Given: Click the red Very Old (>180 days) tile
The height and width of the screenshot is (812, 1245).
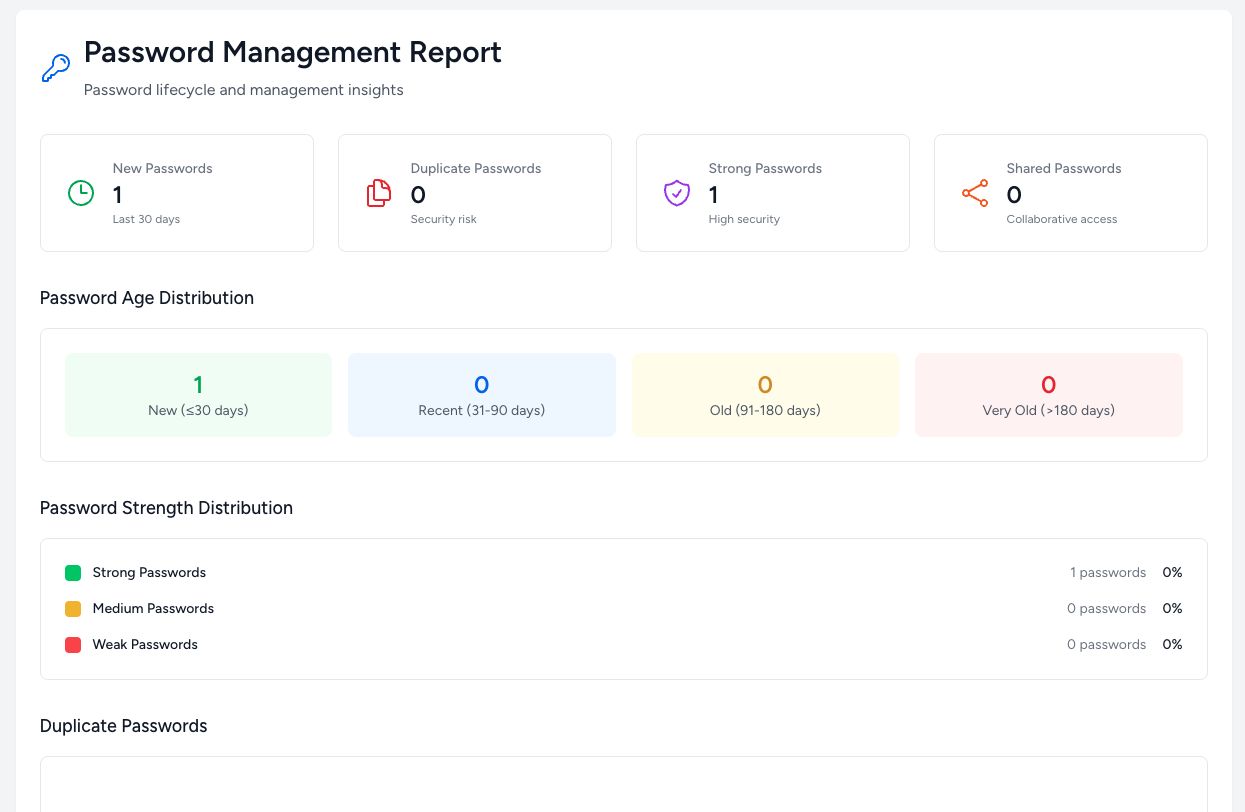Looking at the screenshot, I should click(x=1048, y=395).
